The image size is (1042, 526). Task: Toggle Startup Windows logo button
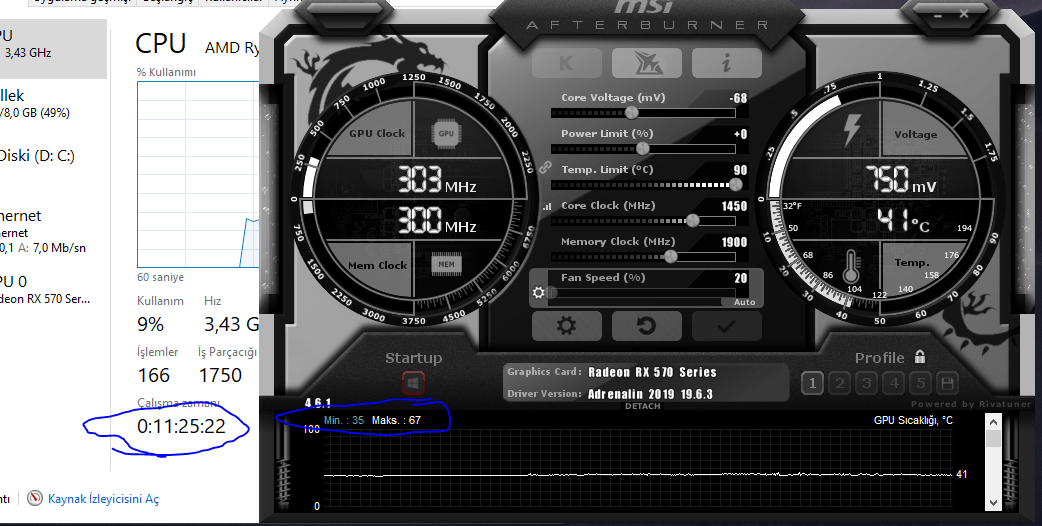click(413, 383)
